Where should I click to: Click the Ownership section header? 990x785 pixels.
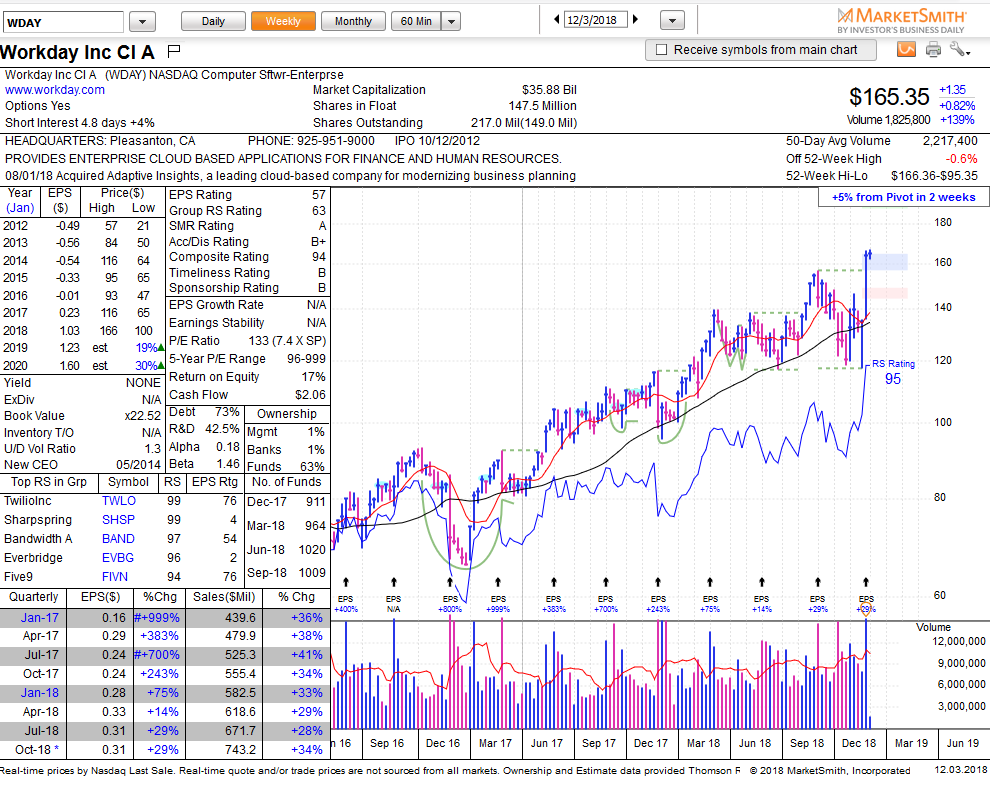point(287,414)
